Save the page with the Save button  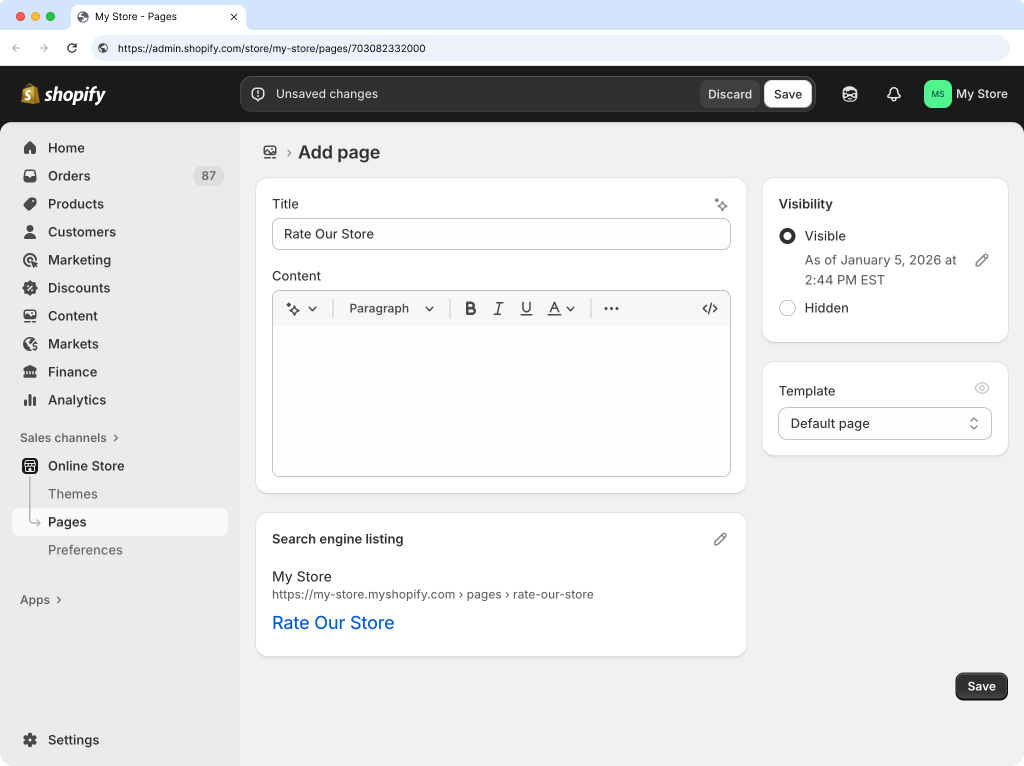tap(980, 686)
